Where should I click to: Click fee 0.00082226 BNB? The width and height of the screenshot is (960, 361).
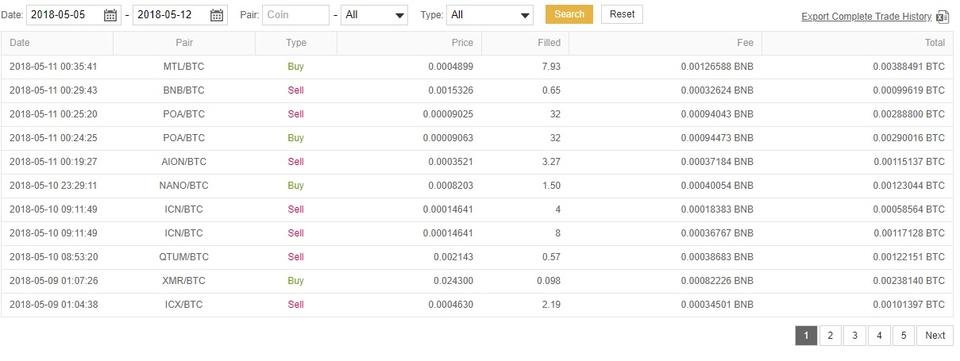click(717, 281)
